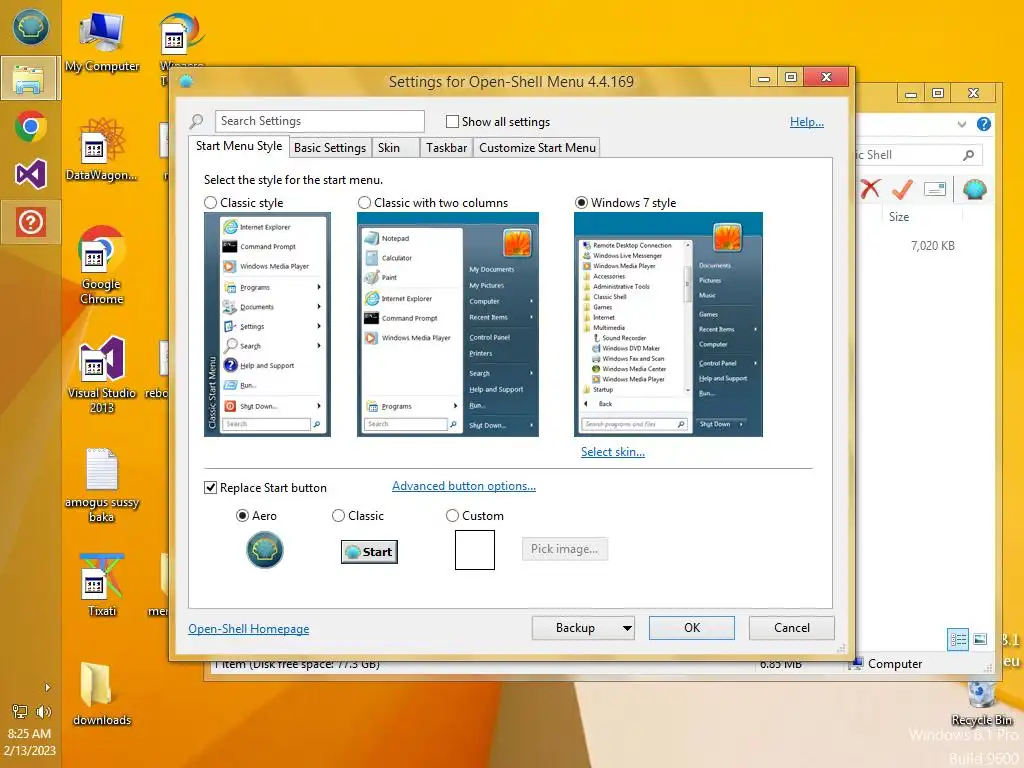
Task: Show hidden tray icons arrow
Action: tap(47, 687)
